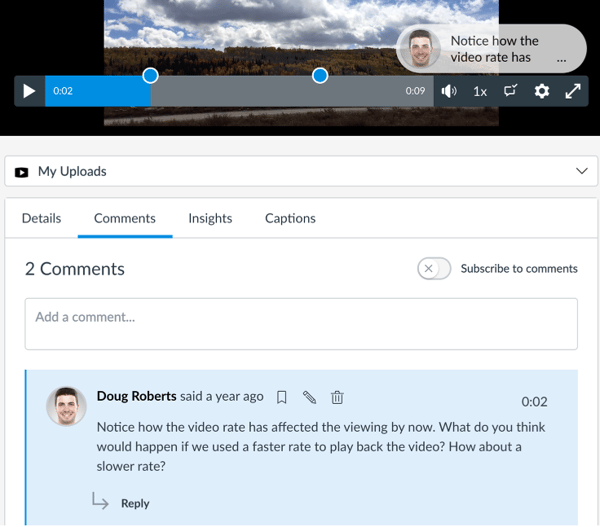This screenshot has width=600, height=527.
Task: Open the Captions tab
Action: (x=290, y=218)
